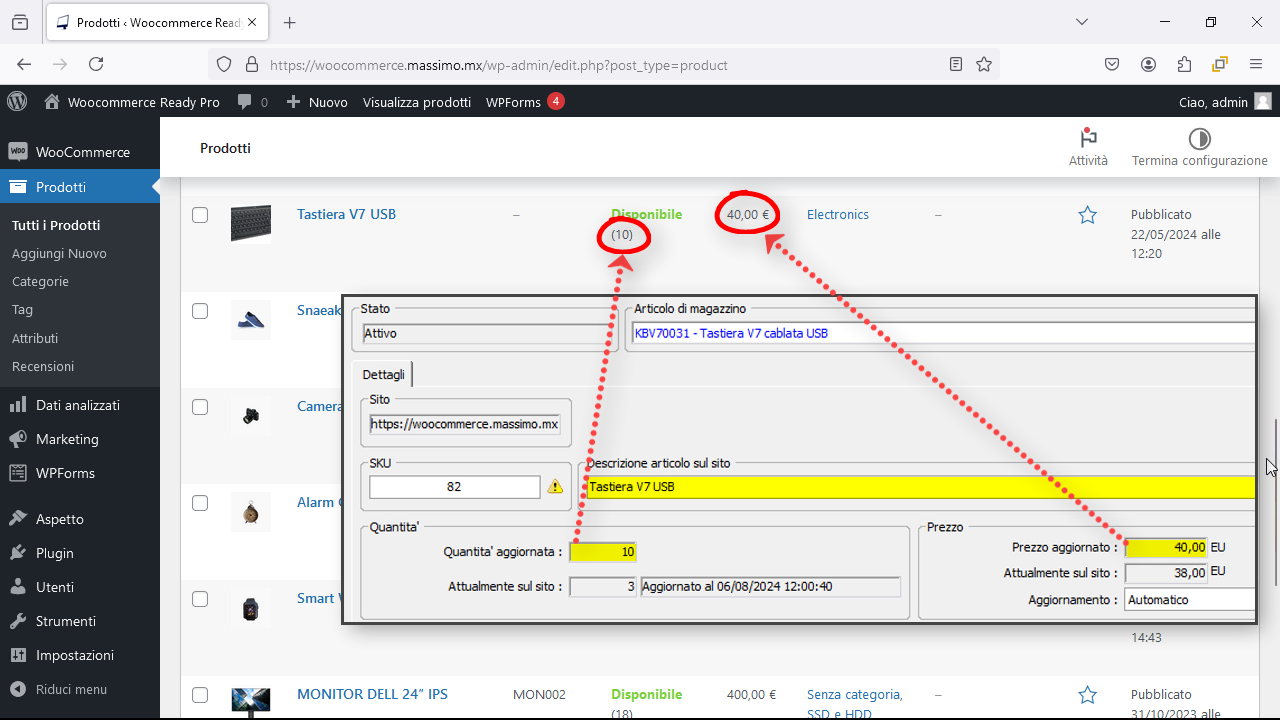This screenshot has width=1280, height=720.
Task: Select the Alarm product row checkbox
Action: (x=200, y=503)
